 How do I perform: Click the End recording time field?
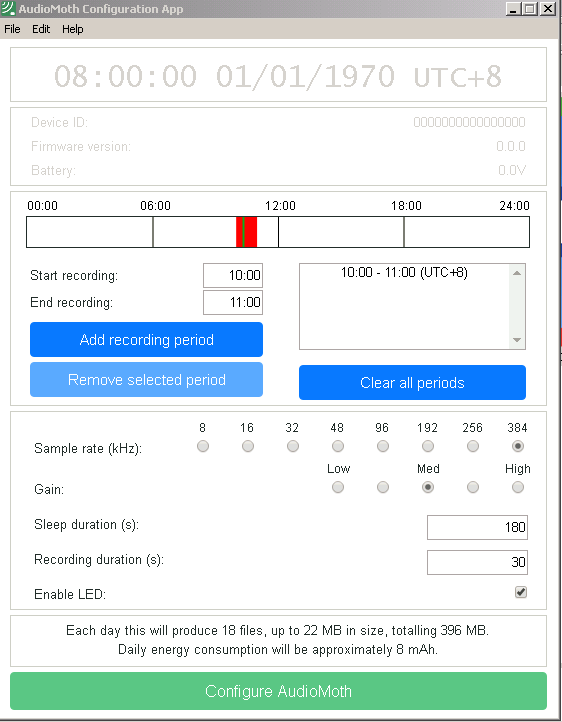tap(233, 303)
